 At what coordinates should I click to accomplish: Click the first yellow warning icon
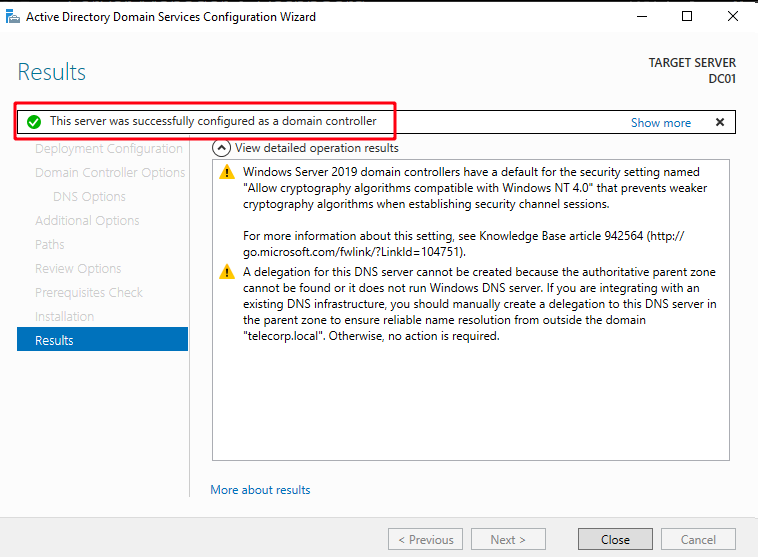click(227, 172)
